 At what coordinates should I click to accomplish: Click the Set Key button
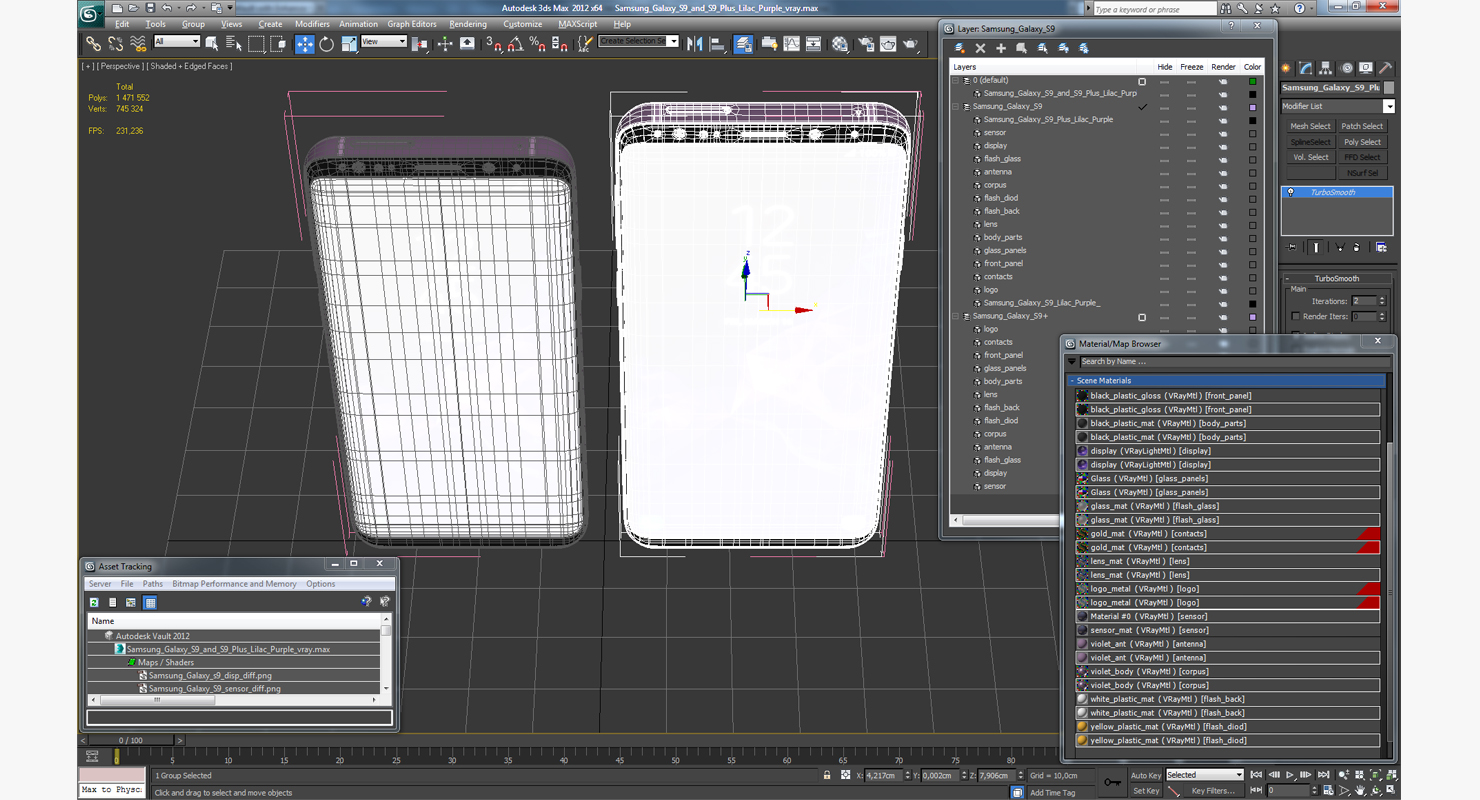point(1146,791)
